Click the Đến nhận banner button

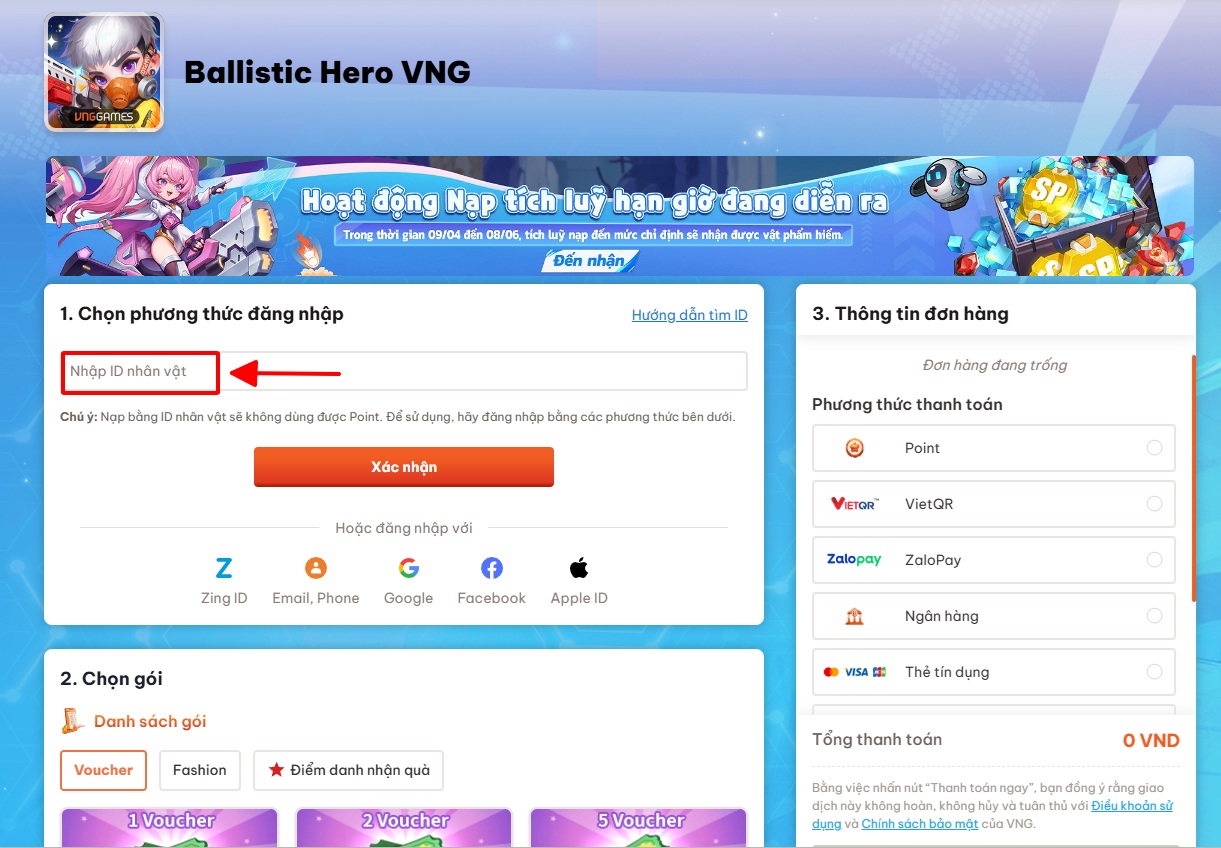pyautogui.click(x=590, y=261)
